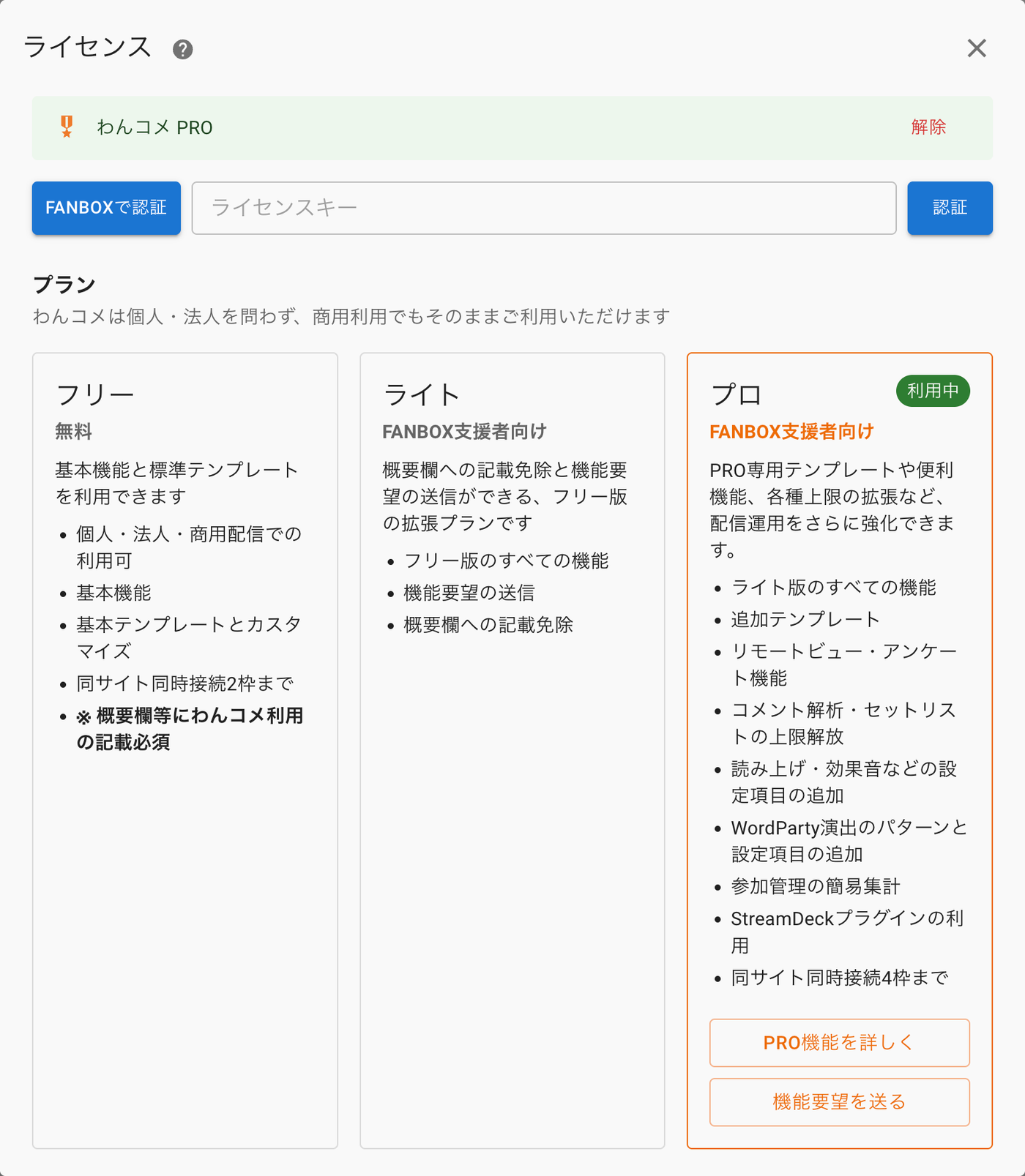
Task: Click the 利用中 badge on the プロ plan
Action: pos(933,391)
